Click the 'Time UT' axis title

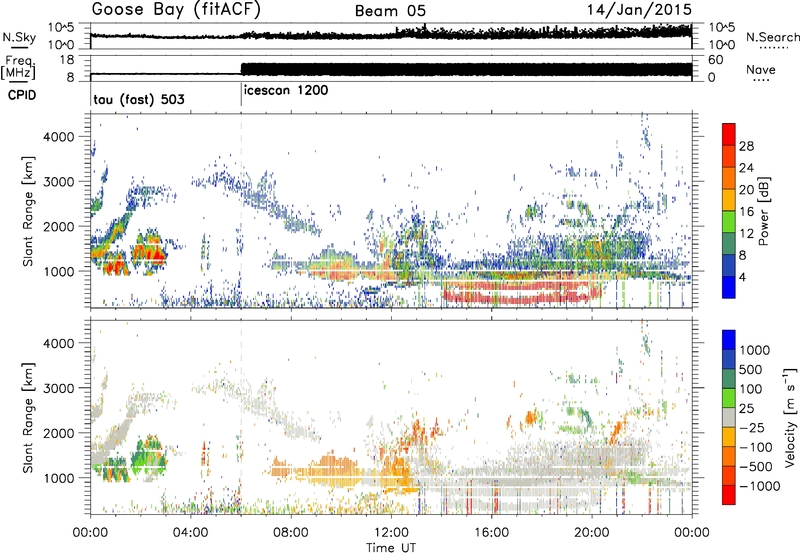(391, 547)
